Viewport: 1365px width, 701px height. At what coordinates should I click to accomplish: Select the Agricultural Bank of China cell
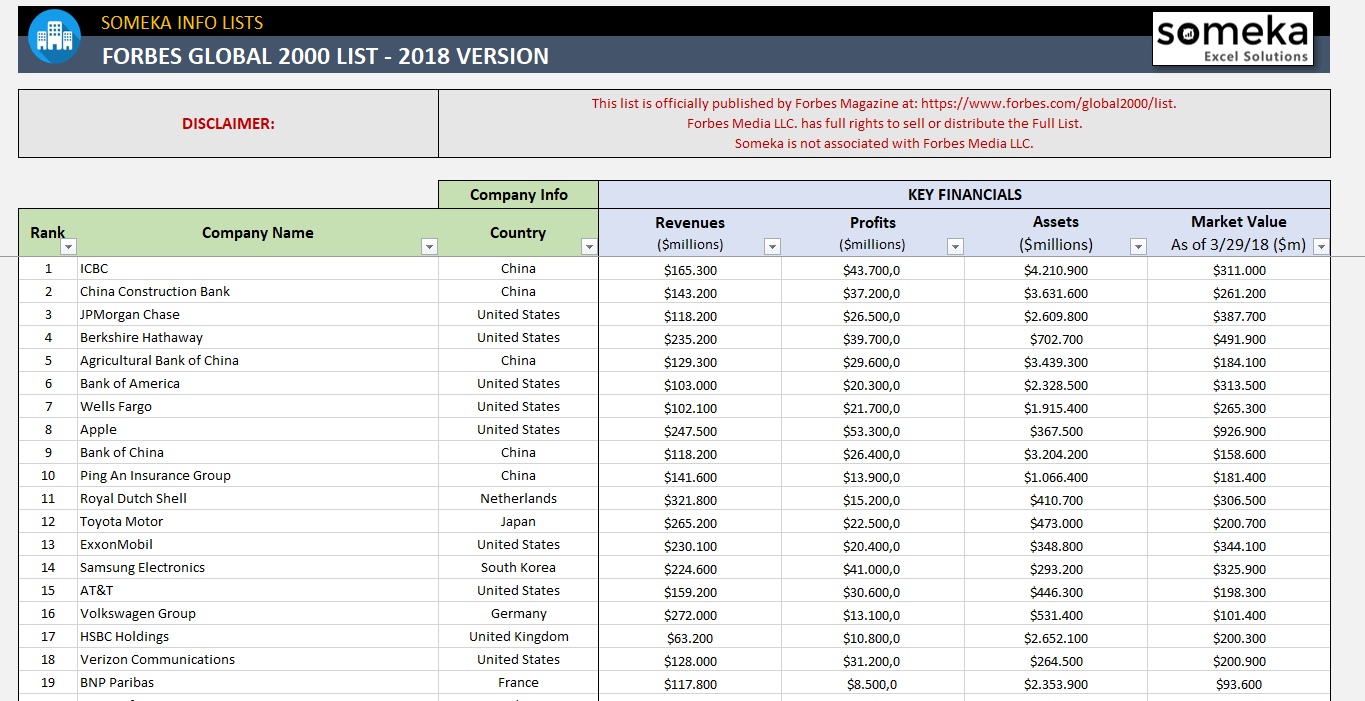click(258, 361)
